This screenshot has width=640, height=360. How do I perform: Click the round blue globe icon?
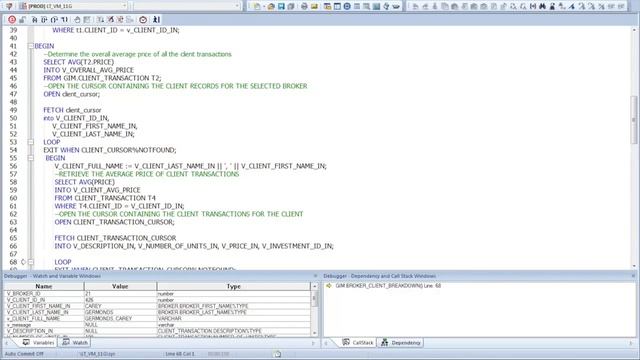pyautogui.click(x=347, y=6)
